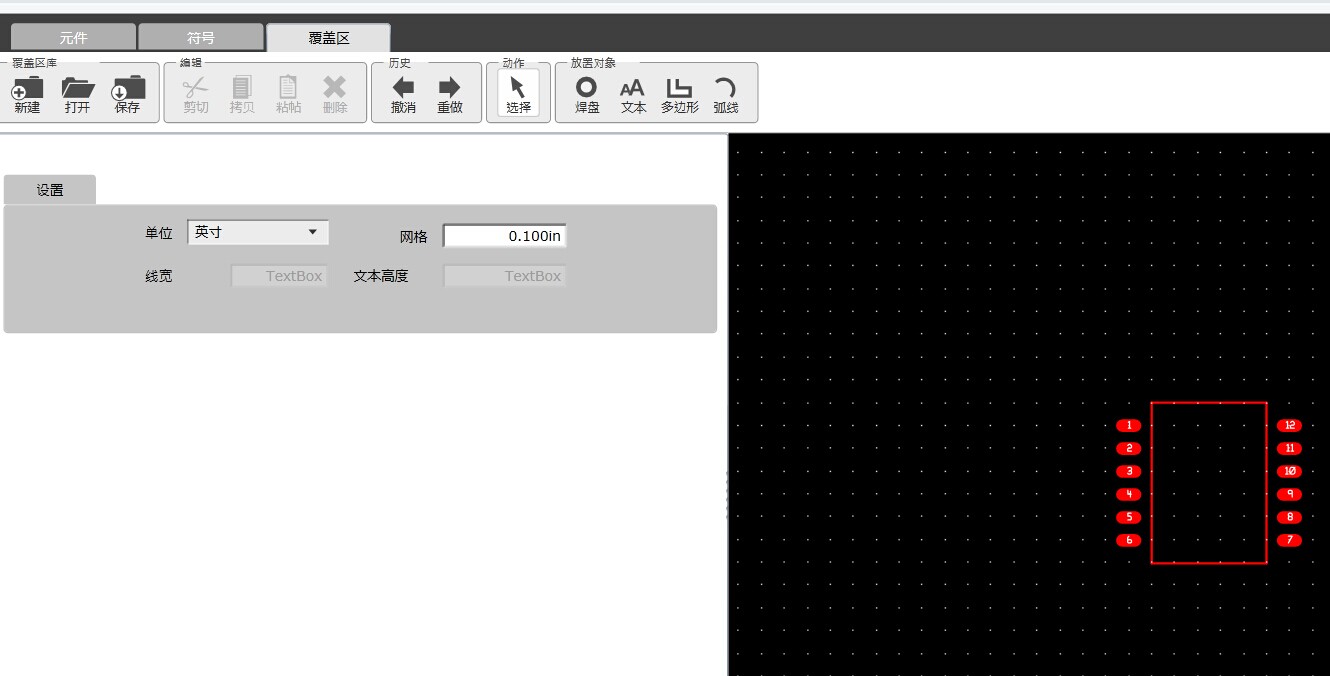The width and height of the screenshot is (1330, 676).
Task: Undo the last action with 撤消
Action: pos(403,95)
